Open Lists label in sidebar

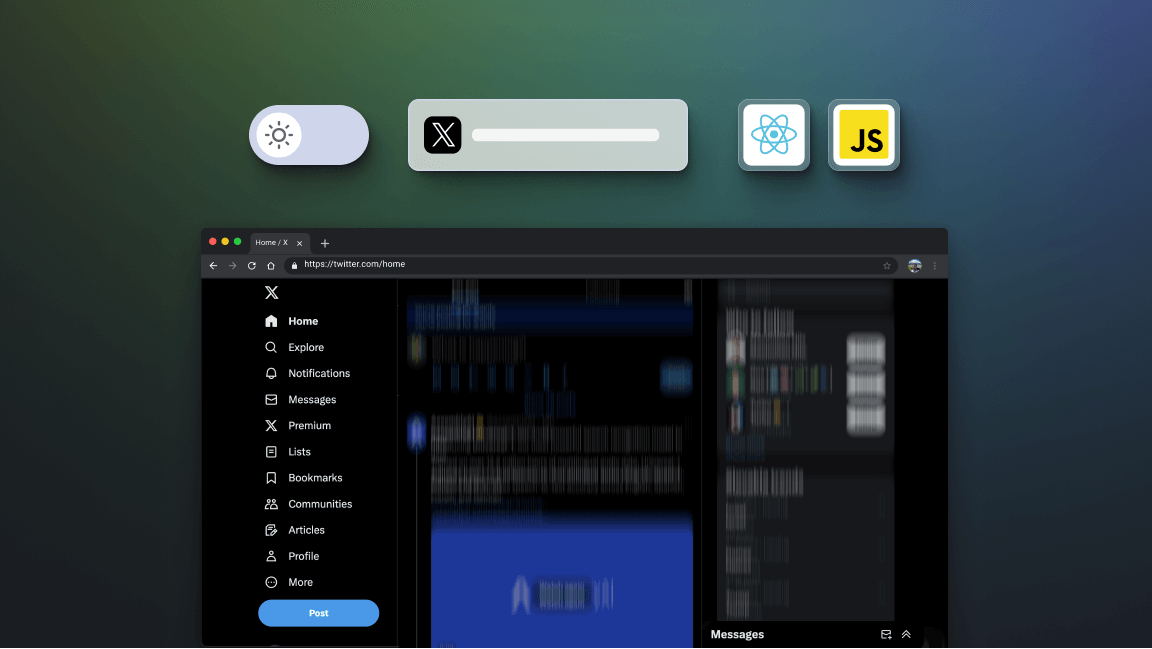[299, 452]
